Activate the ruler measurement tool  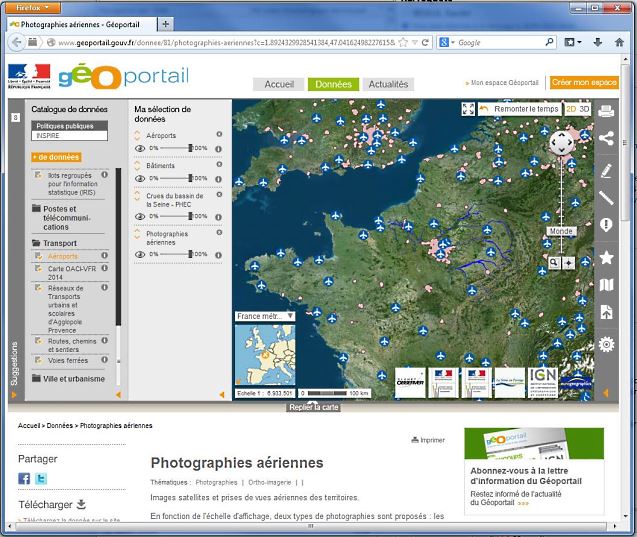606,198
